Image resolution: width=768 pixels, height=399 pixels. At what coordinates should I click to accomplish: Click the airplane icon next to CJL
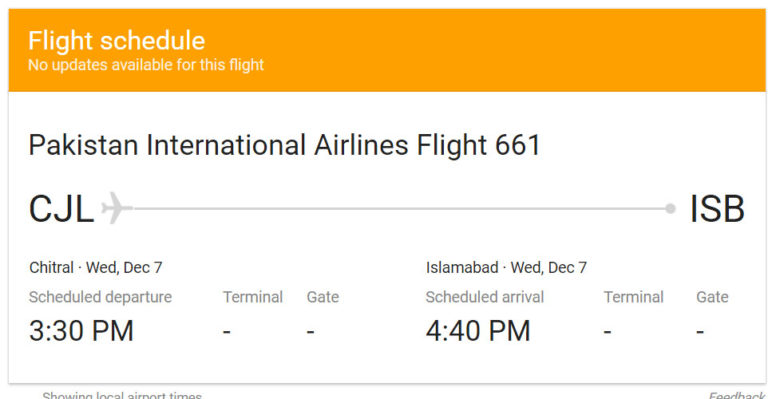click(x=117, y=208)
